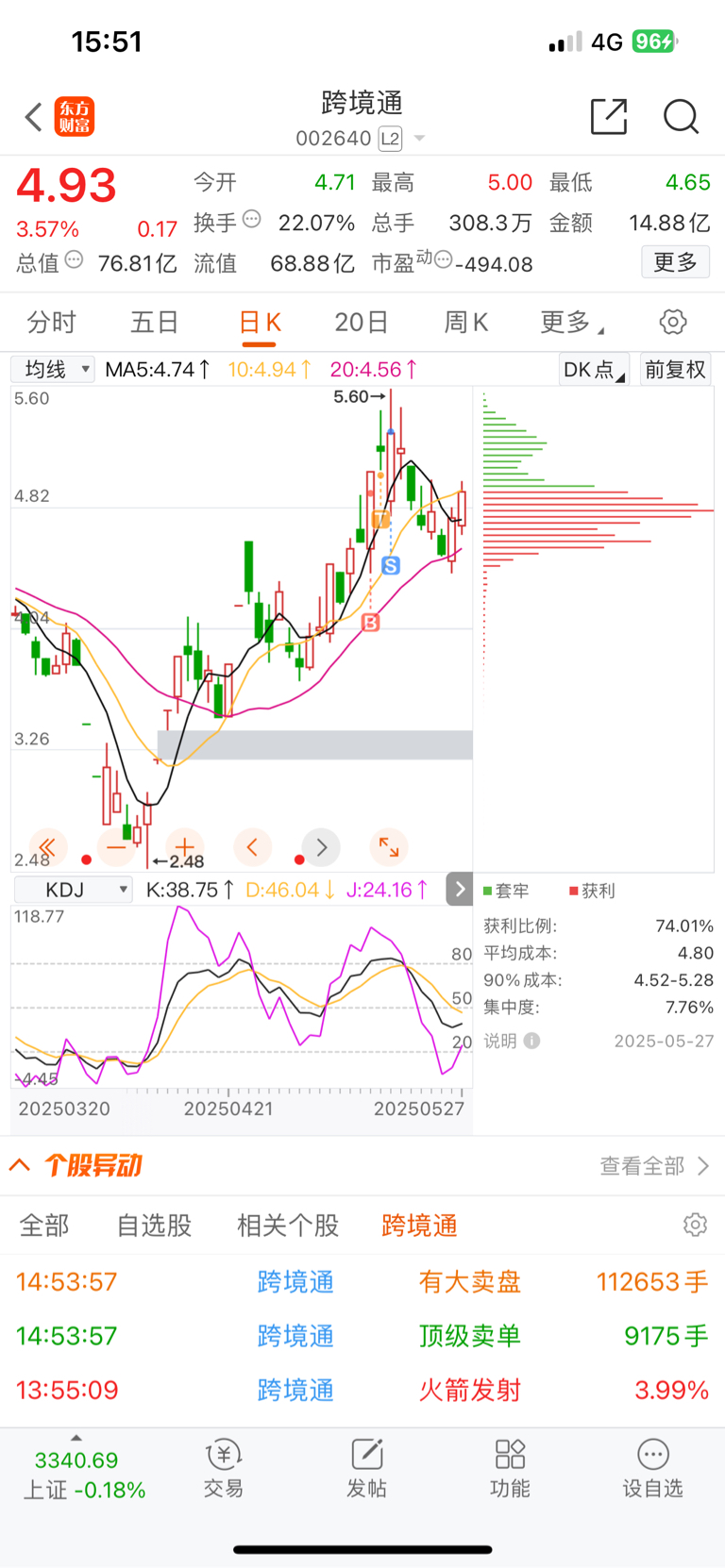Switch to the 分时 tab

(x=51, y=323)
